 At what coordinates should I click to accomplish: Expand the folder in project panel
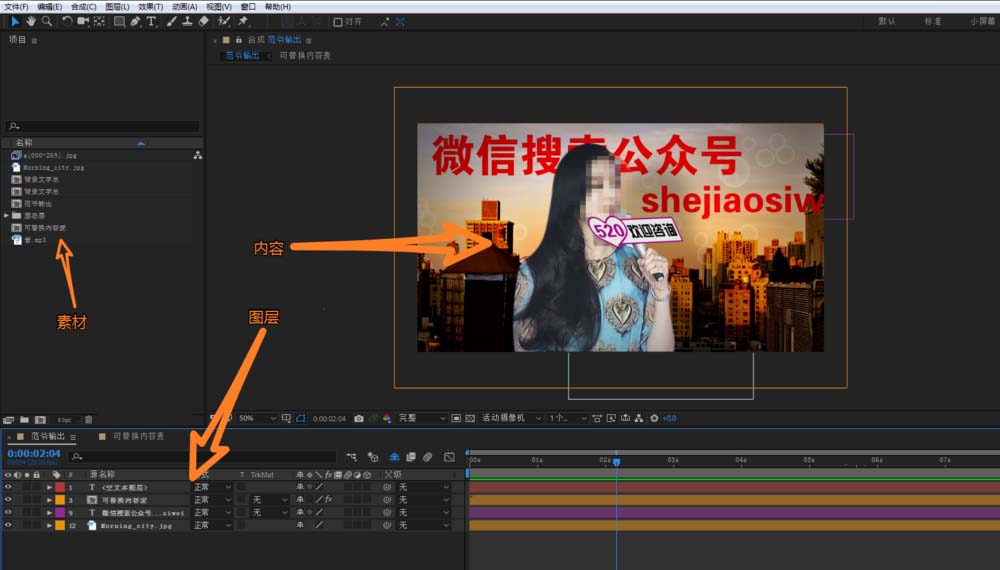pos(6,216)
